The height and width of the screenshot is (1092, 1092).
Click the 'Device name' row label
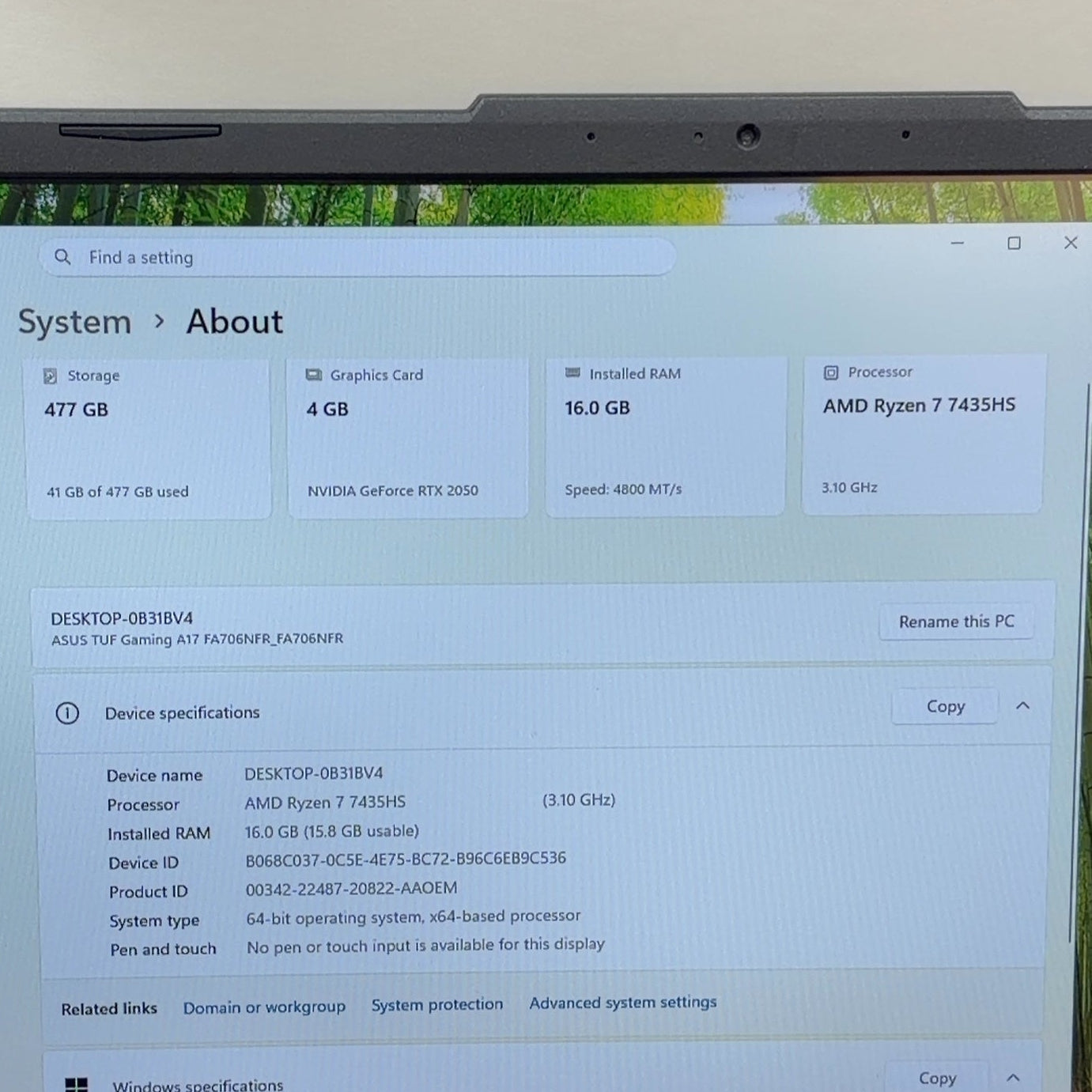point(155,776)
